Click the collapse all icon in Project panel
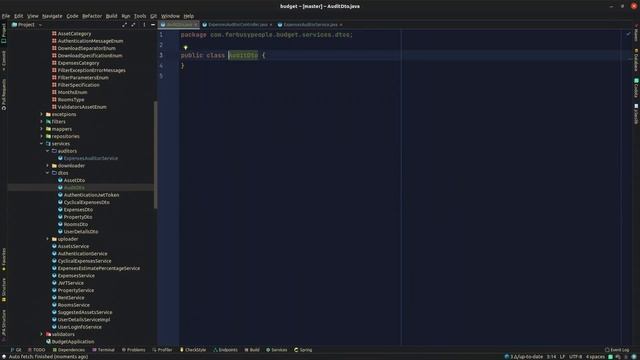Screen dimensions: 640x360 tap(133, 25)
